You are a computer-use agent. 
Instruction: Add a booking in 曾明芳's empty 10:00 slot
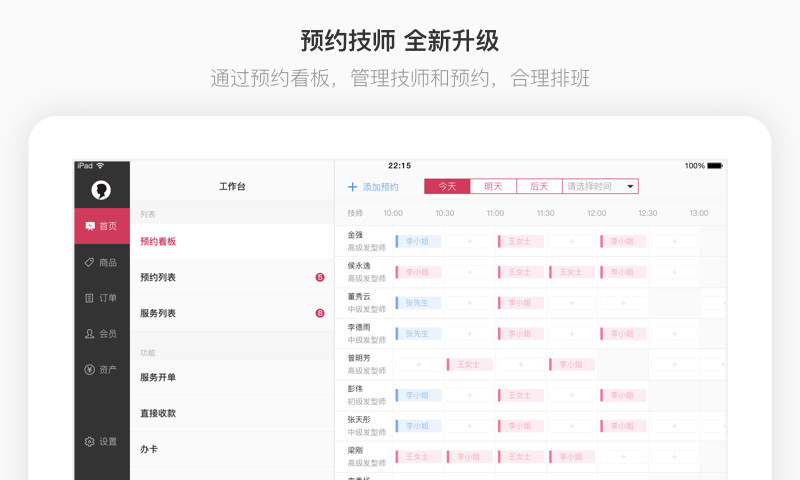pyautogui.click(x=419, y=365)
